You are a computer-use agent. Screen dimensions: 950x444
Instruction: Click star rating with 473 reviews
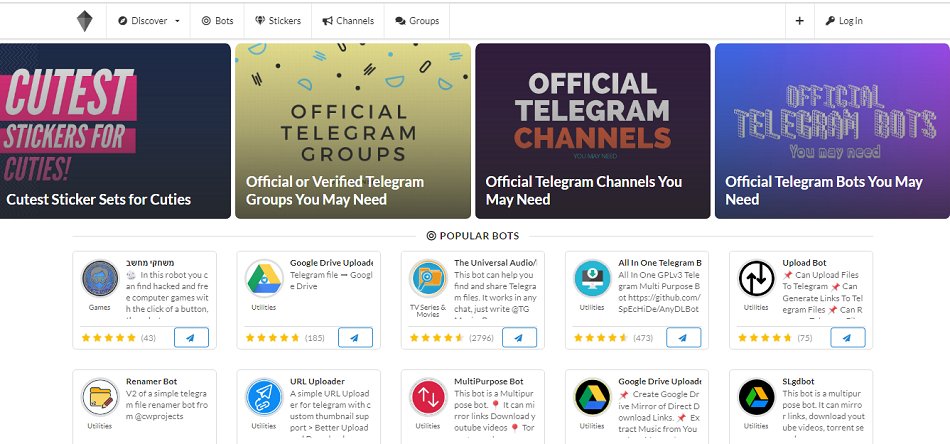pos(600,337)
